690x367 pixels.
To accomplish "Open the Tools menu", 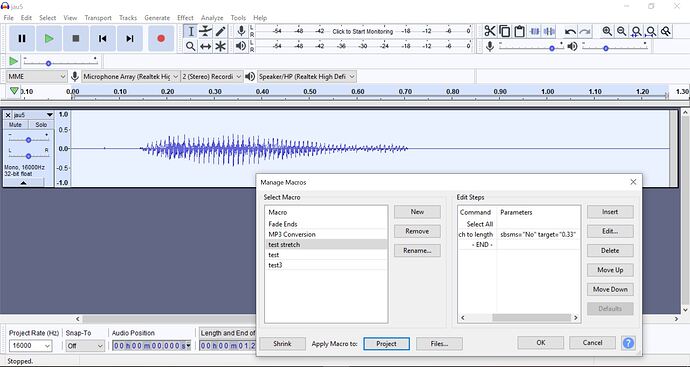I will [x=238, y=18].
